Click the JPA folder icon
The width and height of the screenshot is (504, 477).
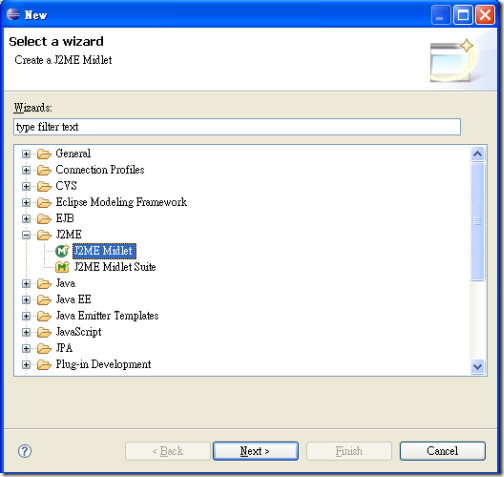(x=44, y=349)
